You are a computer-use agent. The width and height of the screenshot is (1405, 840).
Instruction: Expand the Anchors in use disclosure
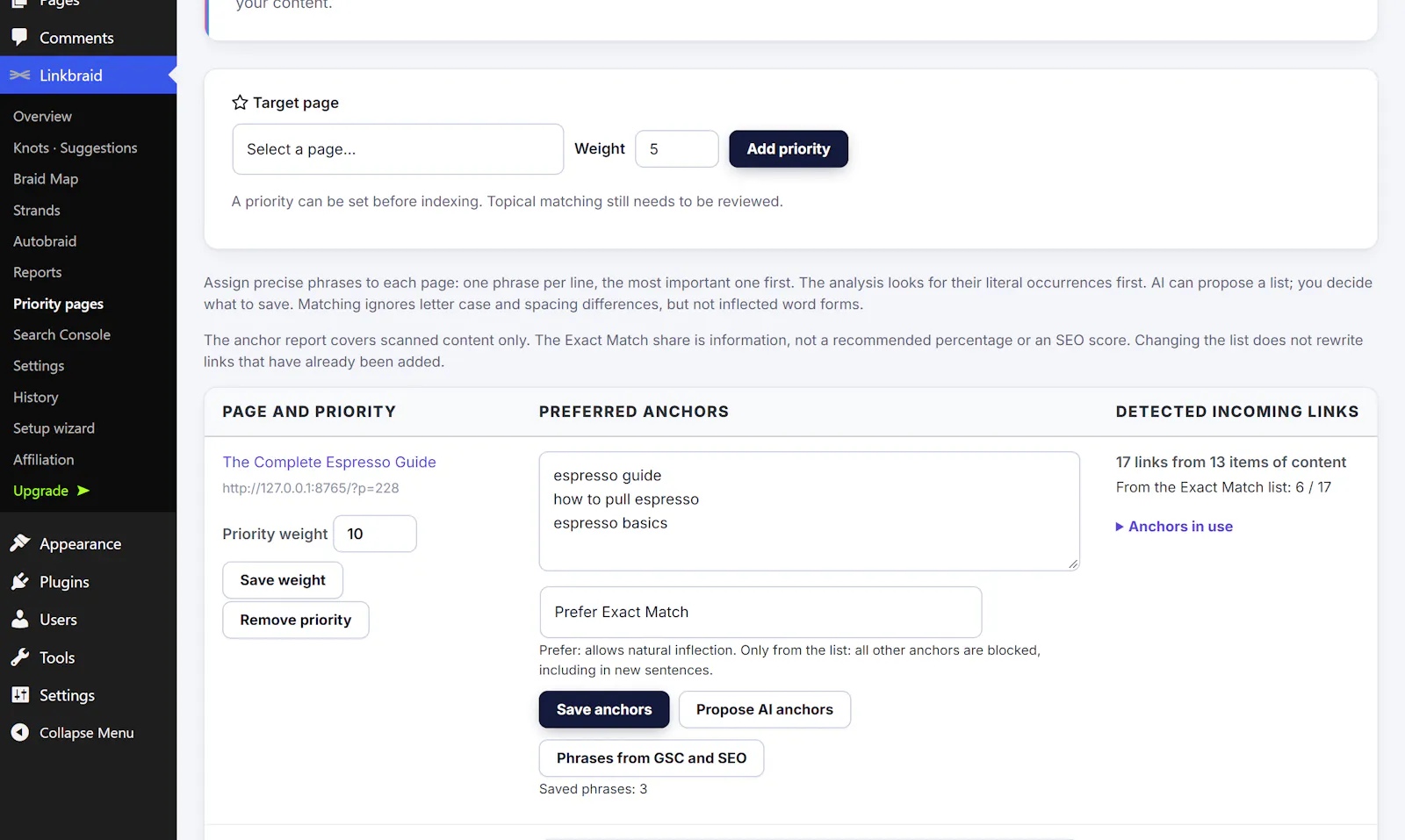tap(1174, 527)
